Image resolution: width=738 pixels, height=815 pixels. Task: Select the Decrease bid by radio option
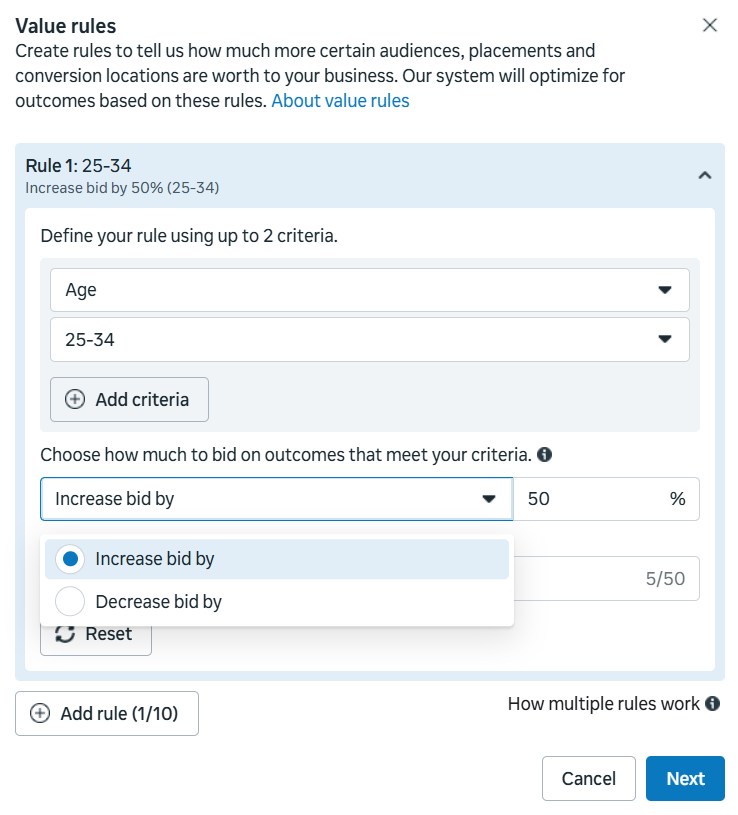(70, 602)
